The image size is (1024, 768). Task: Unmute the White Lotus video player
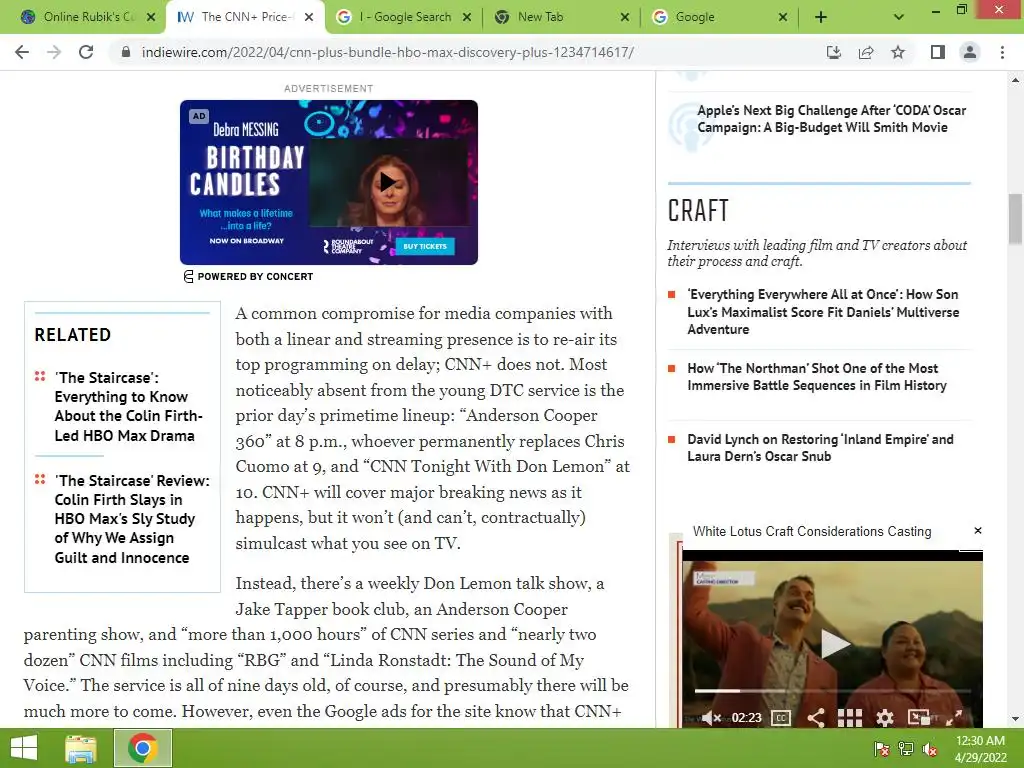tap(711, 718)
